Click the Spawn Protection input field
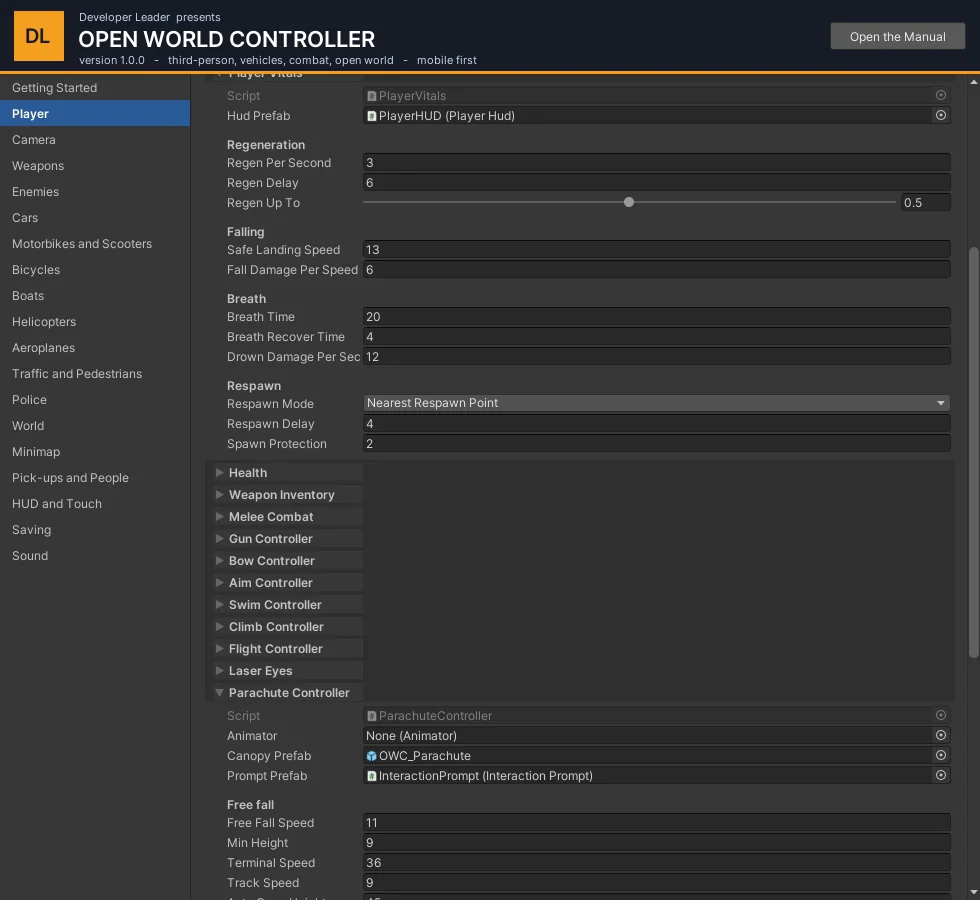The width and height of the screenshot is (980, 900). tap(656, 443)
